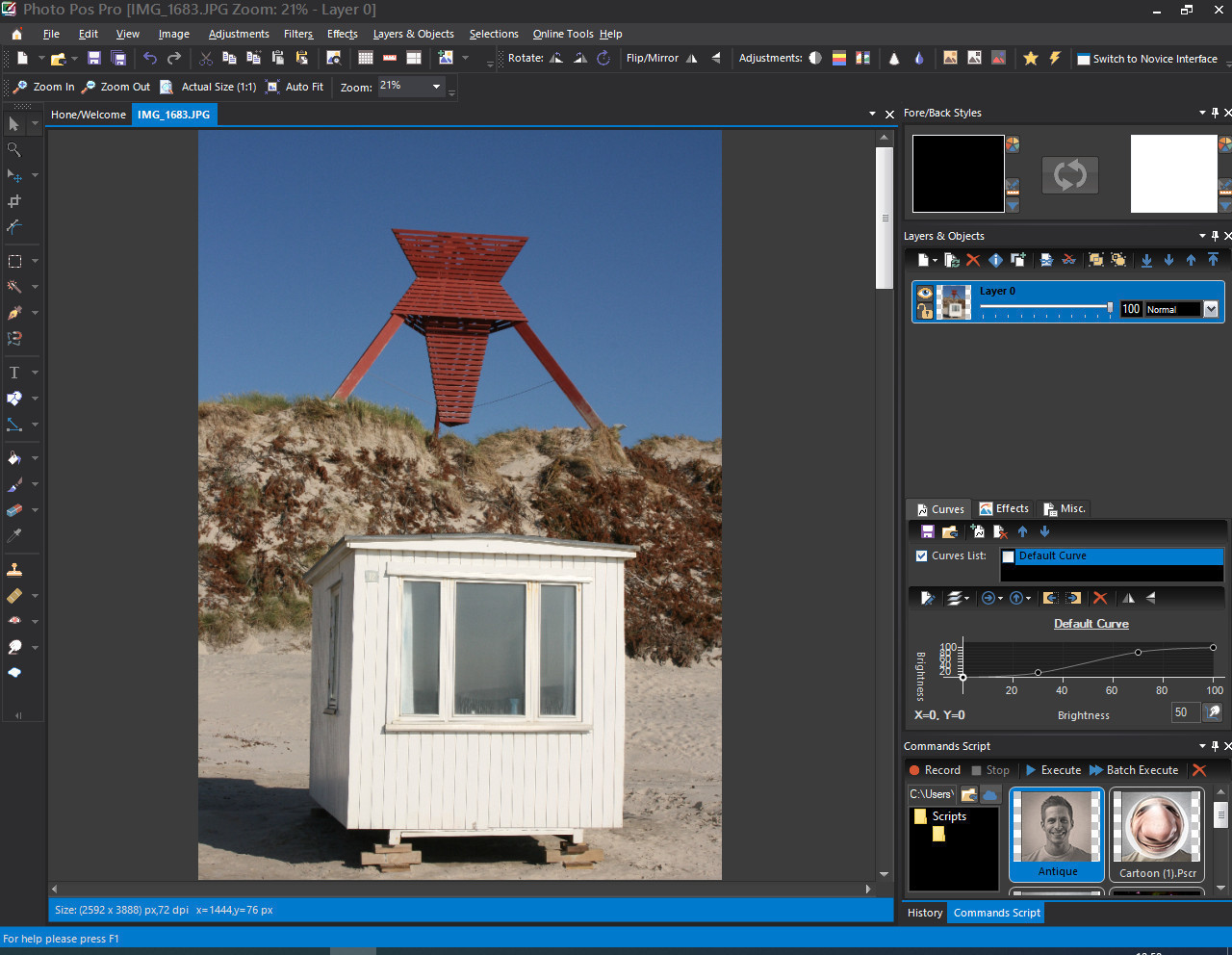
Task: Uncheck the Curves List checkbox
Action: [921, 555]
